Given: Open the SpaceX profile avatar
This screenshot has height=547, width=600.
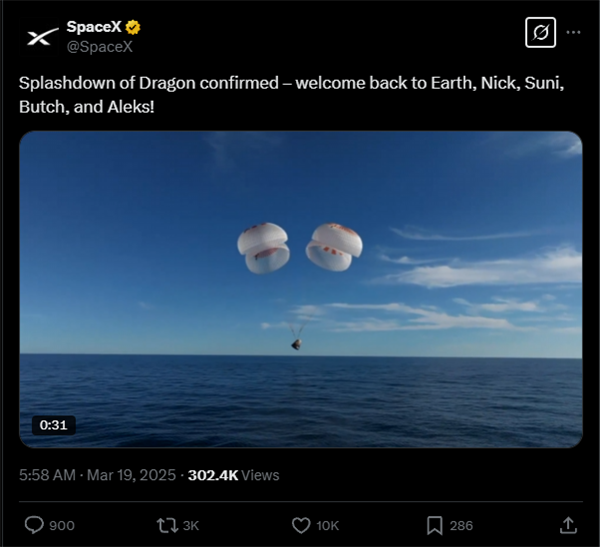Looking at the screenshot, I should coord(42,36).
